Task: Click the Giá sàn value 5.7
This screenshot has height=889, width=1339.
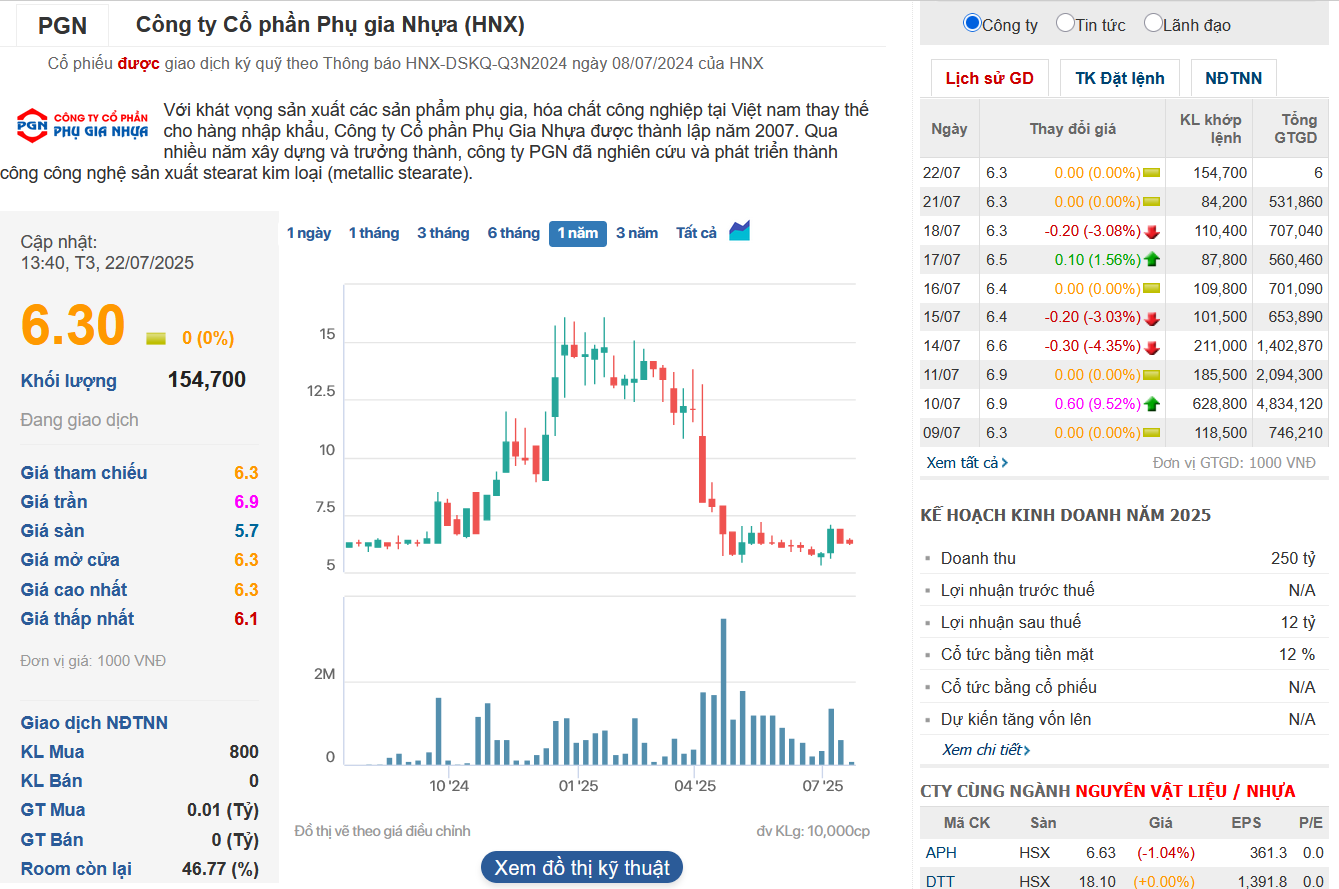Action: pyautogui.click(x=246, y=531)
